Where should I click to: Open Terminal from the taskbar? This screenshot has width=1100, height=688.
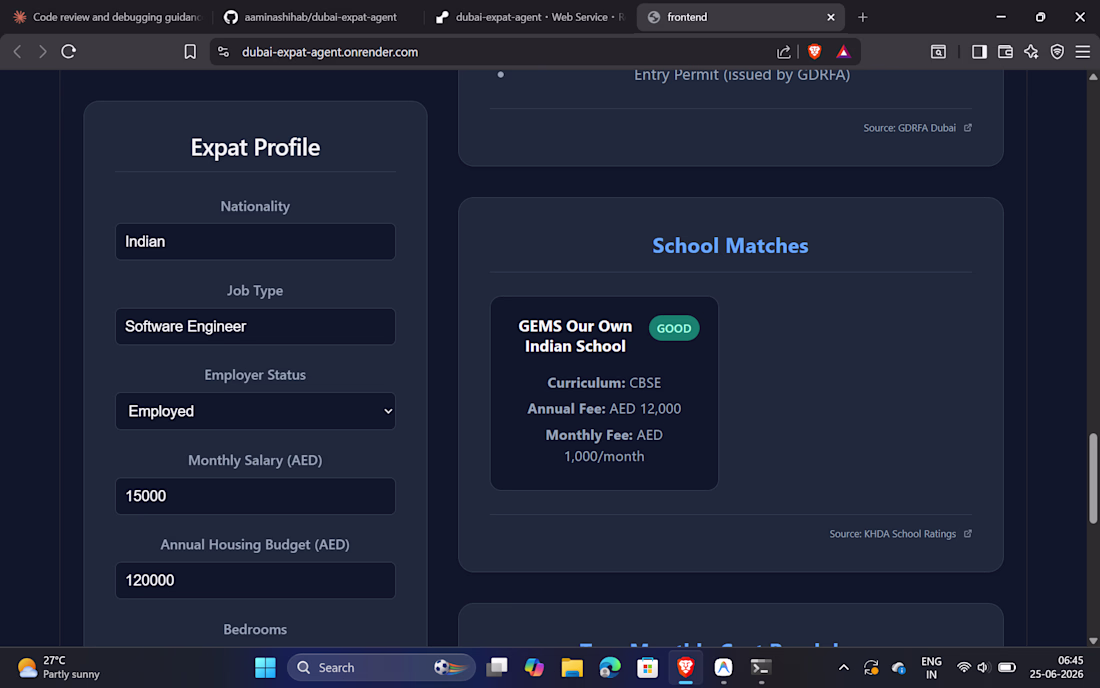click(761, 668)
